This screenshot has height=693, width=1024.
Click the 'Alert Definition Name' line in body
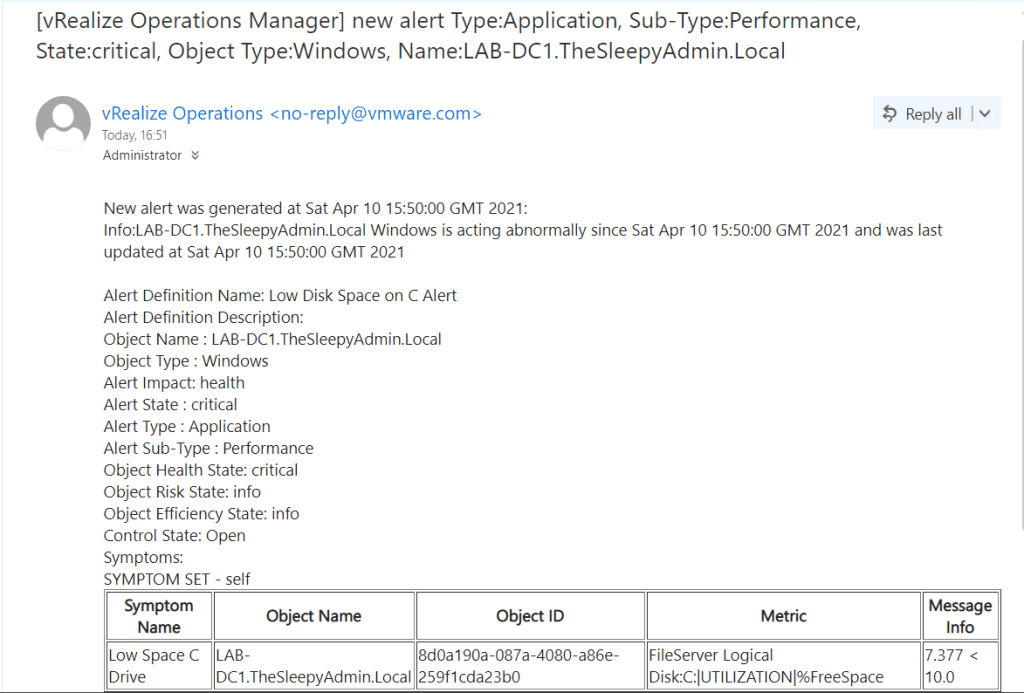(280, 296)
